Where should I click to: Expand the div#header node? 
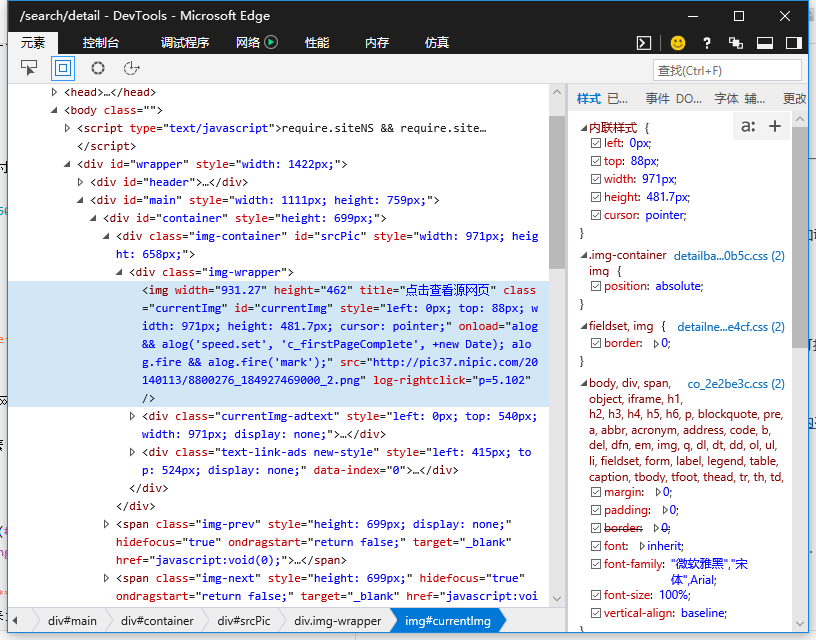point(81,182)
